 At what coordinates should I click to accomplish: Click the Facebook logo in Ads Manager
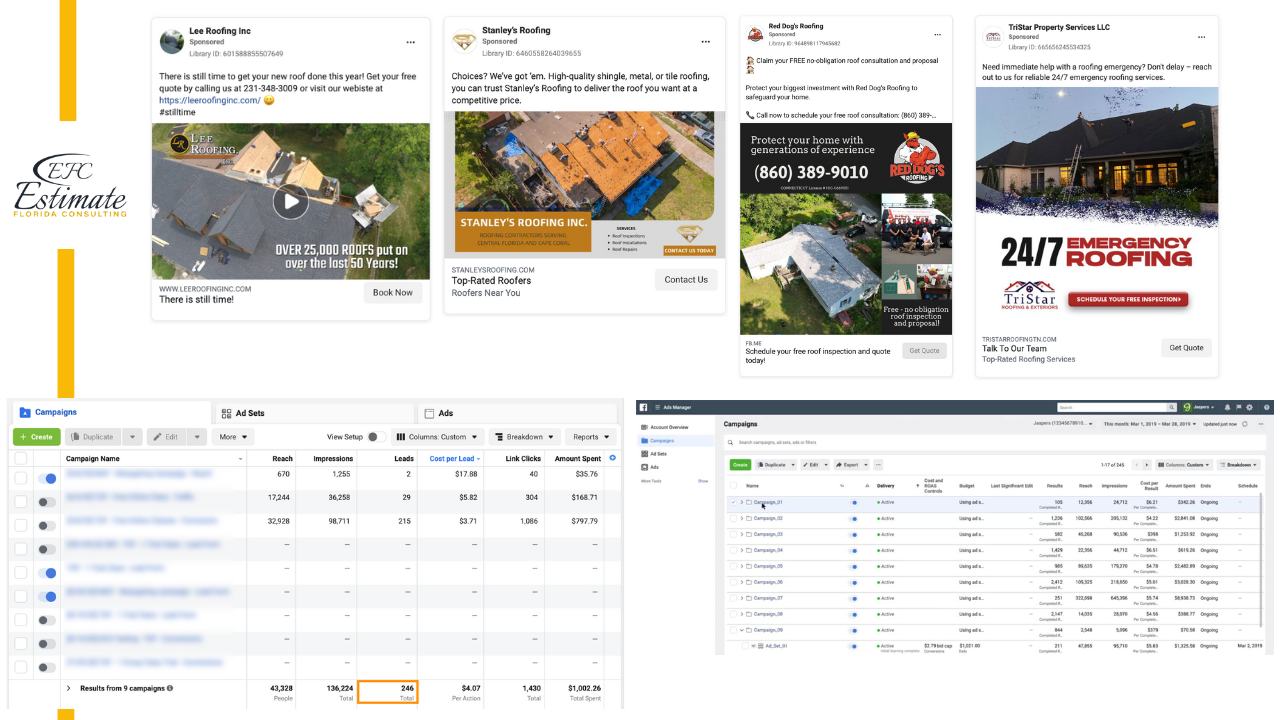point(644,407)
